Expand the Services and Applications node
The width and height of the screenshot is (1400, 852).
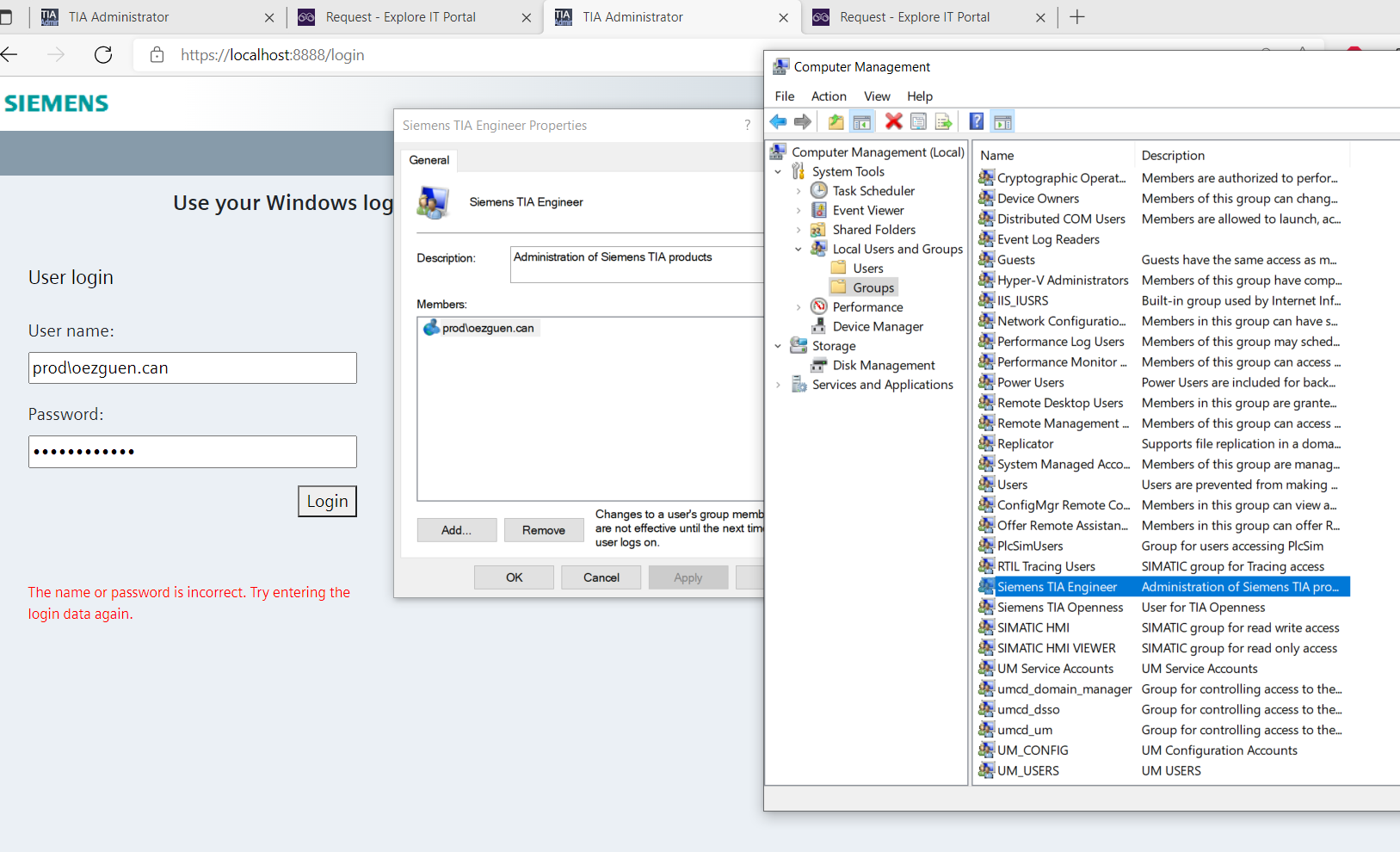tap(778, 385)
